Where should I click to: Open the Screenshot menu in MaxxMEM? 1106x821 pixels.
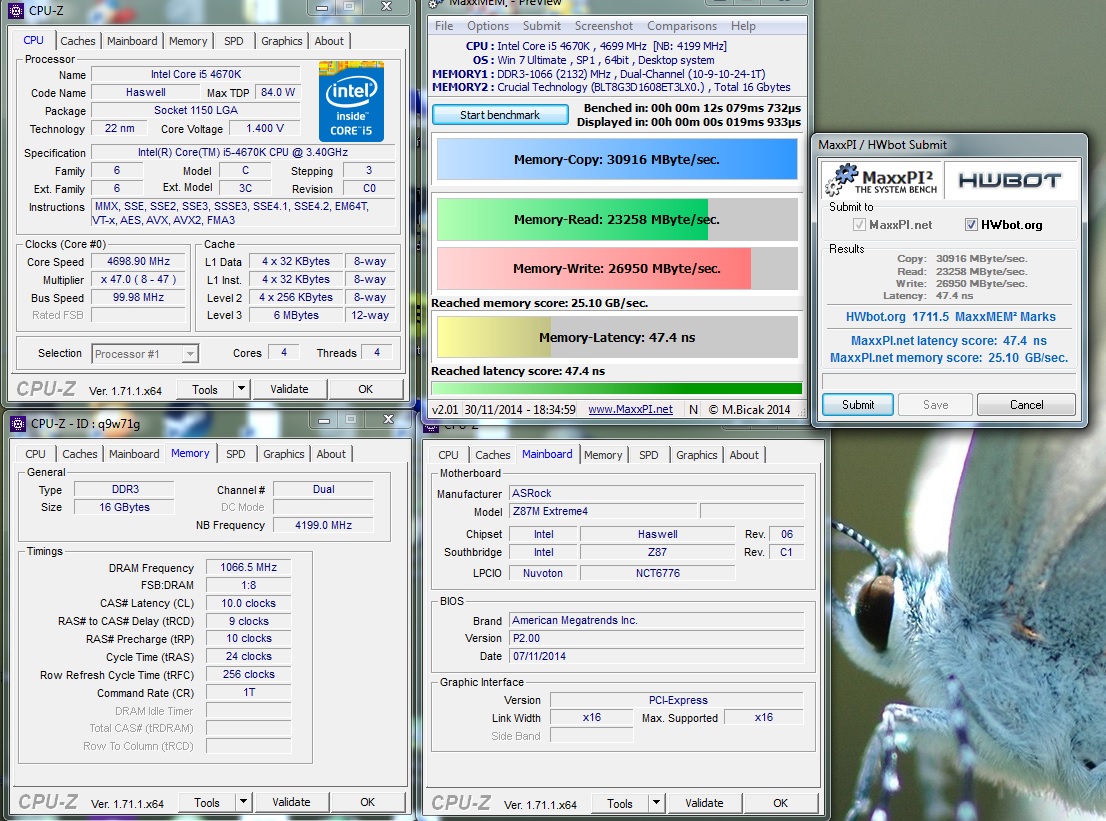[604, 26]
